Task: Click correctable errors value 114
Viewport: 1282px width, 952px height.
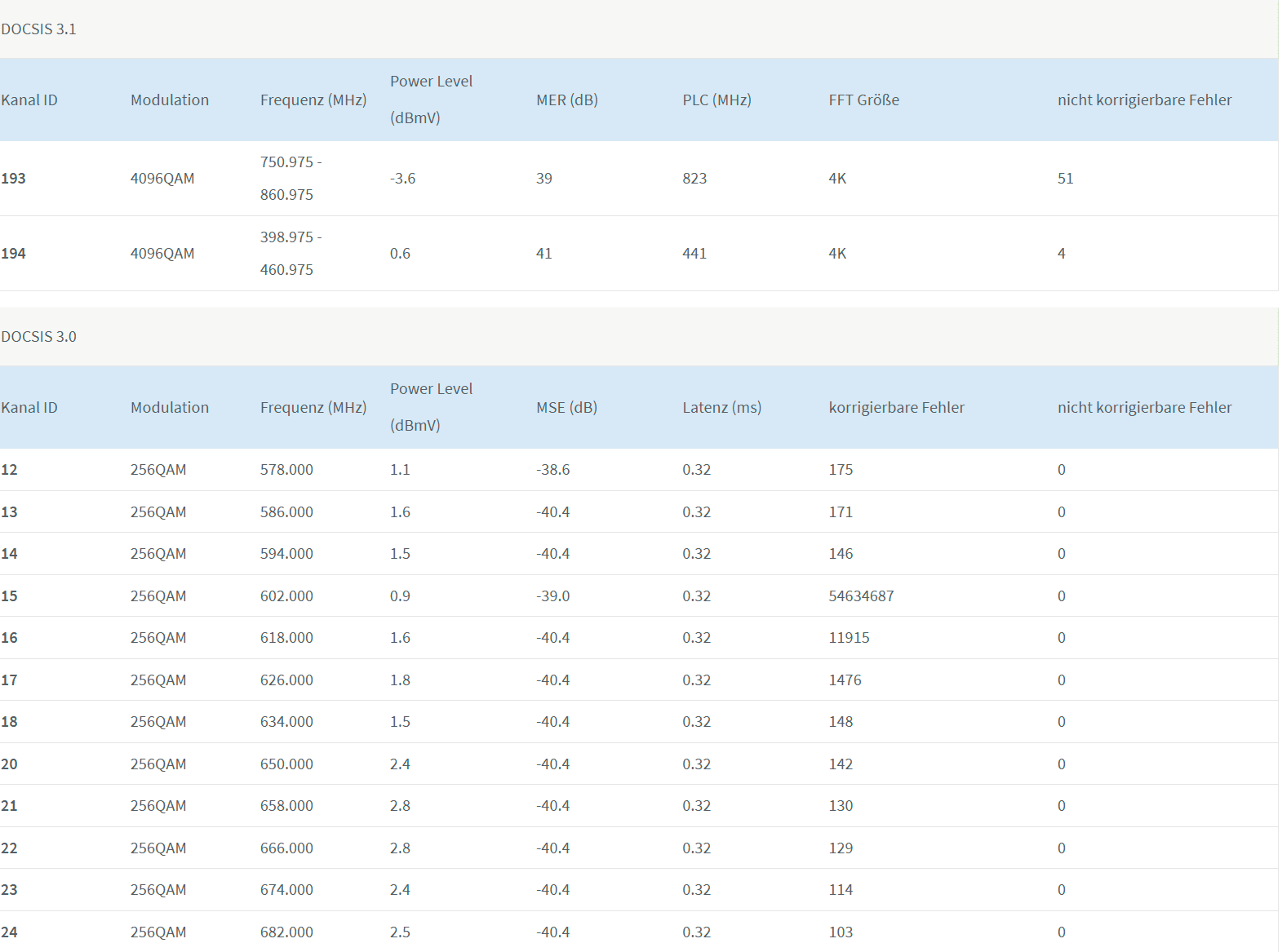Action: tap(841, 890)
